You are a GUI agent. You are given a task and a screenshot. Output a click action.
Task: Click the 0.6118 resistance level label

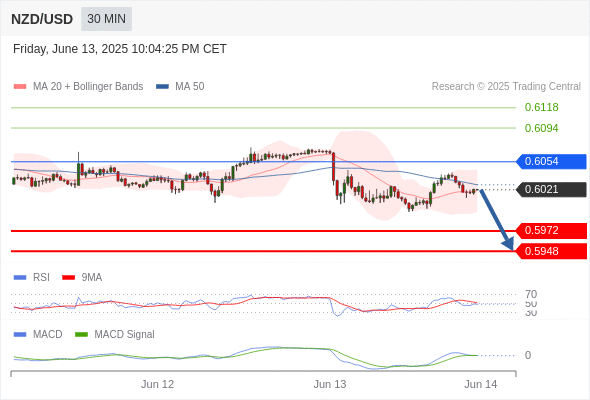pos(541,108)
